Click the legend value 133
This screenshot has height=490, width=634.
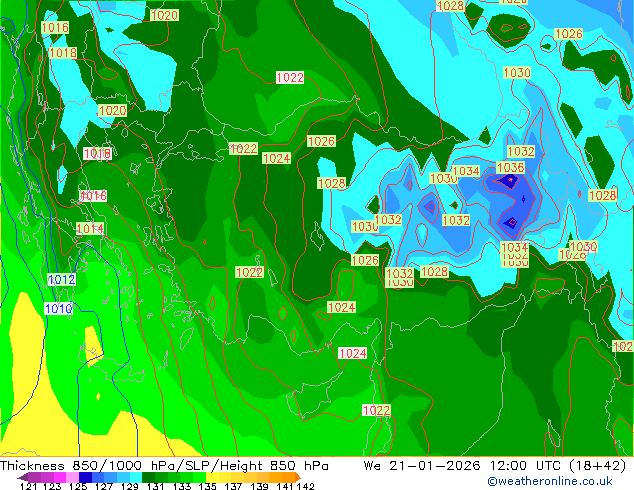point(182,486)
